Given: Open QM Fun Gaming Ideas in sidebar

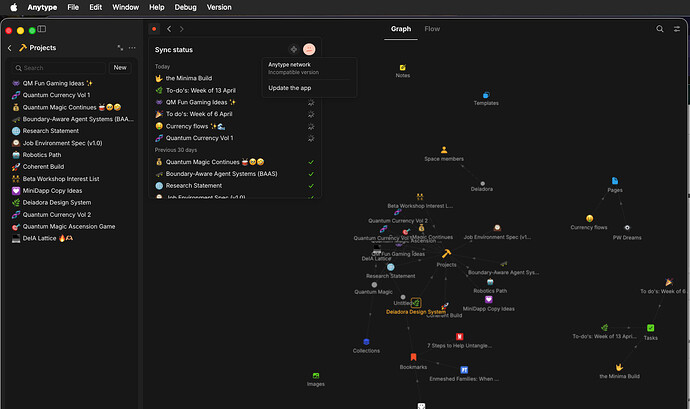Looking at the screenshot, I should click(73, 83).
